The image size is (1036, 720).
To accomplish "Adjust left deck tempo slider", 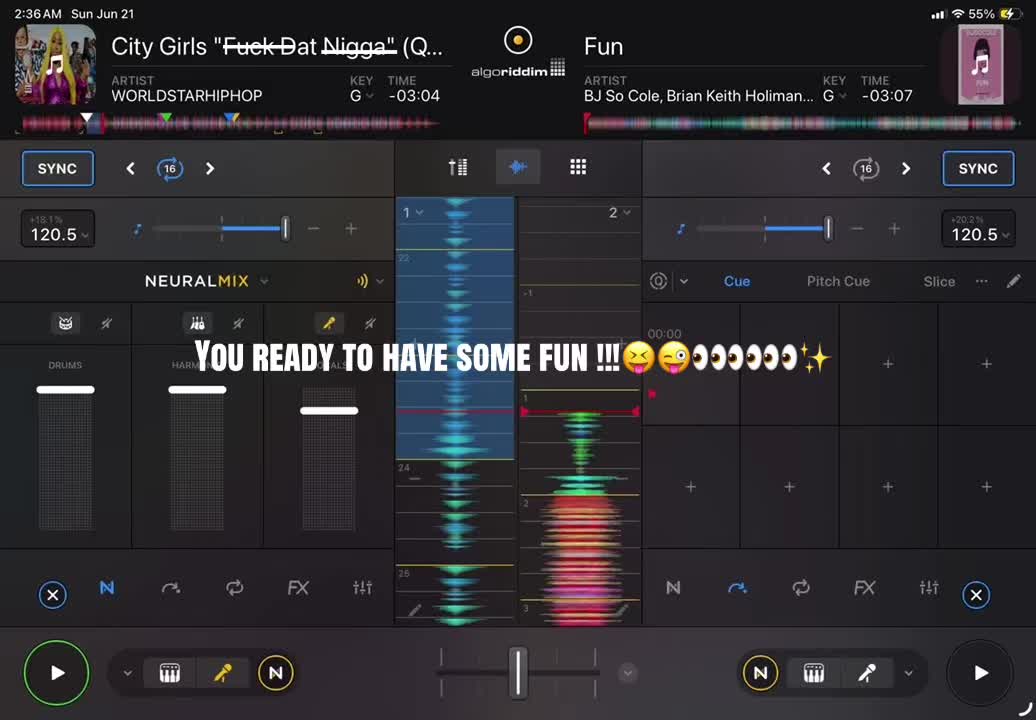I will (x=285, y=229).
